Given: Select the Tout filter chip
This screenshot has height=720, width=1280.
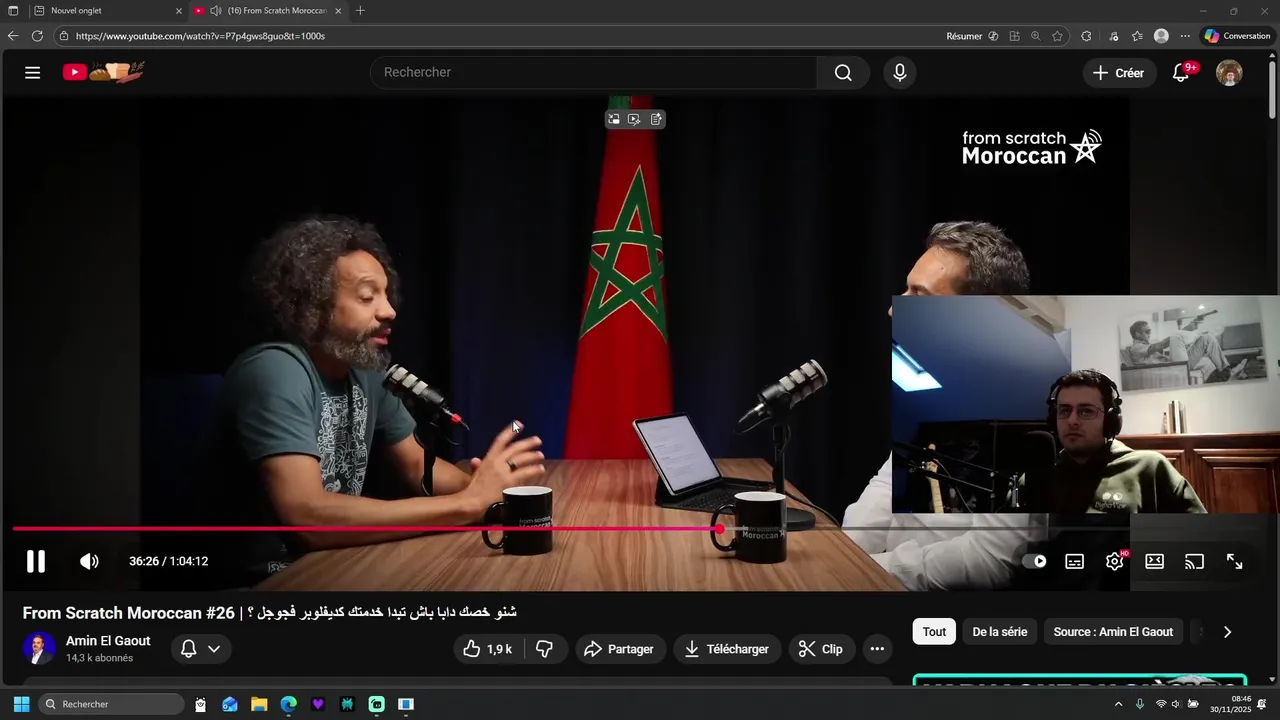Looking at the screenshot, I should (x=934, y=632).
